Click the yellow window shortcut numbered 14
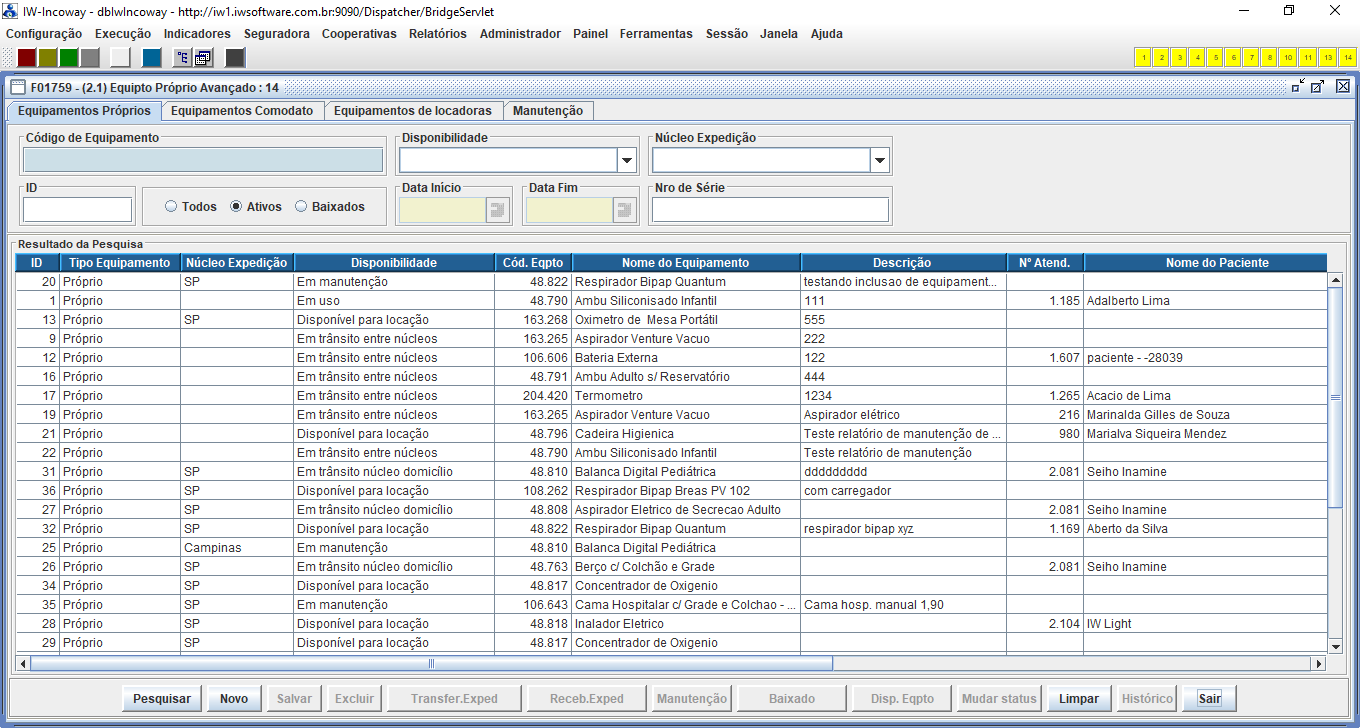The height and width of the screenshot is (728, 1360). pyautogui.click(x=1347, y=57)
